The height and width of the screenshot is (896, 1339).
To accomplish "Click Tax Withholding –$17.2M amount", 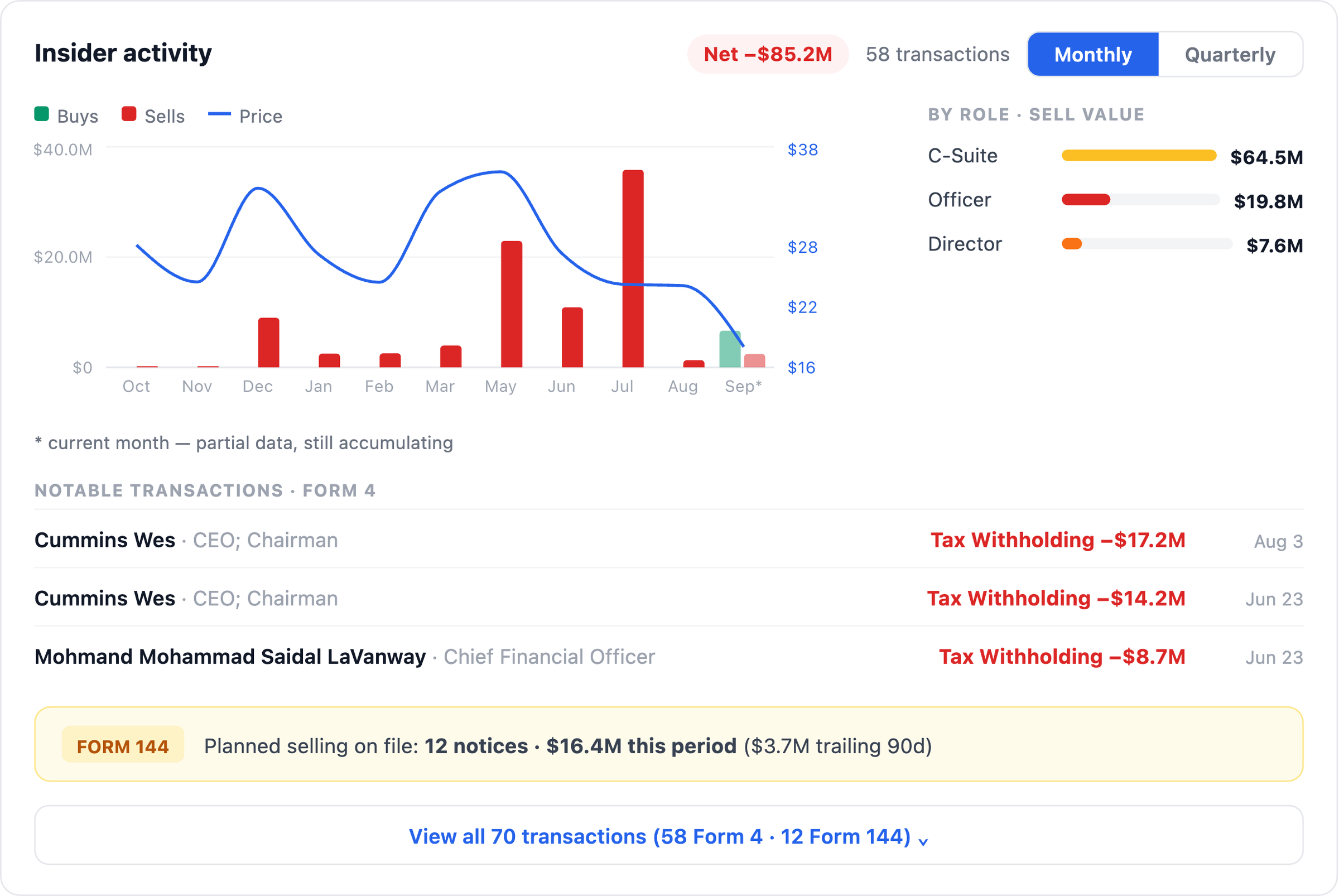I will [x=1058, y=540].
